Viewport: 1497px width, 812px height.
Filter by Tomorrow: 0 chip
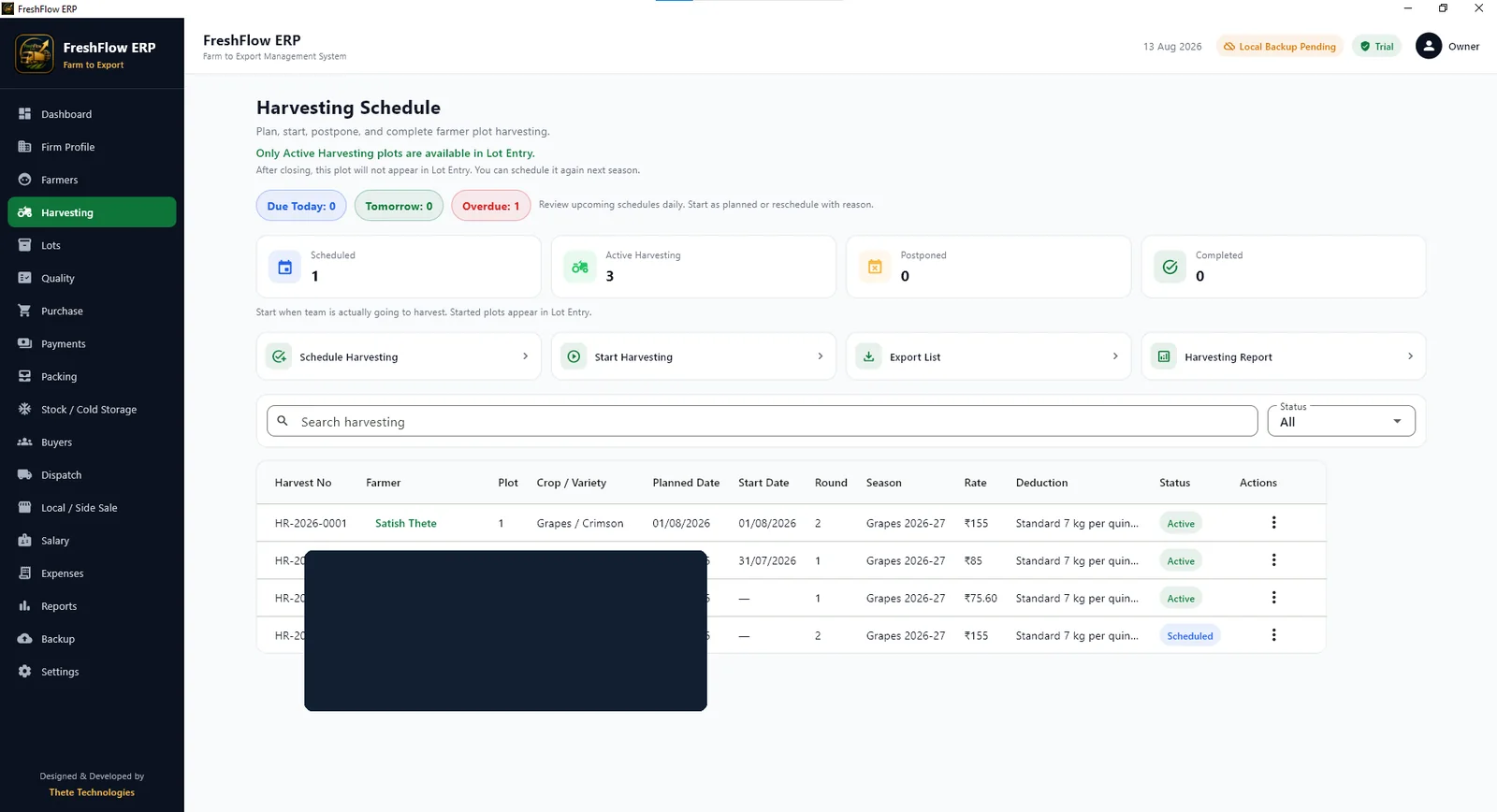pyautogui.click(x=399, y=206)
